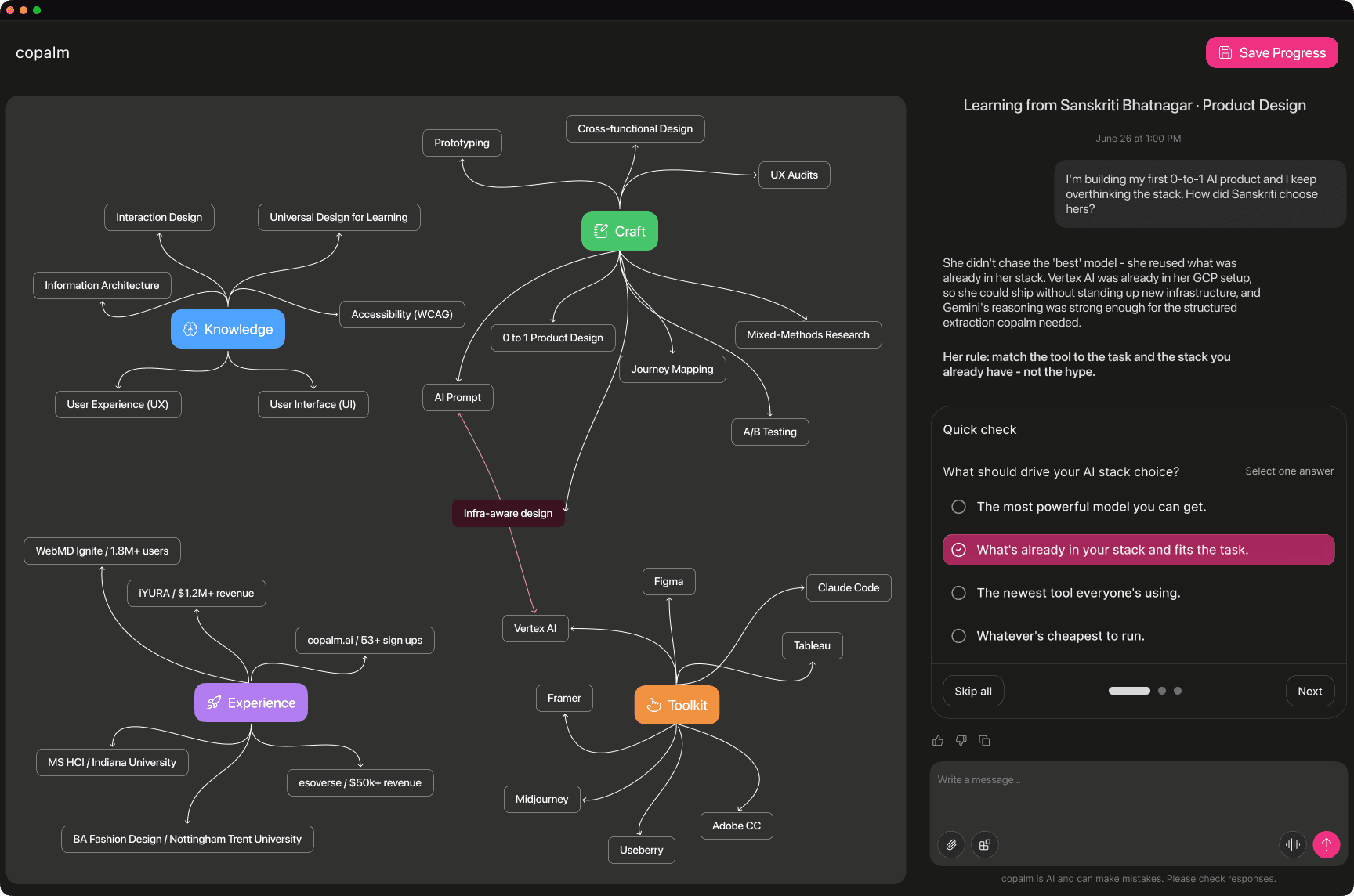Click the Tableau node
This screenshot has height=896, width=1354.
point(812,645)
